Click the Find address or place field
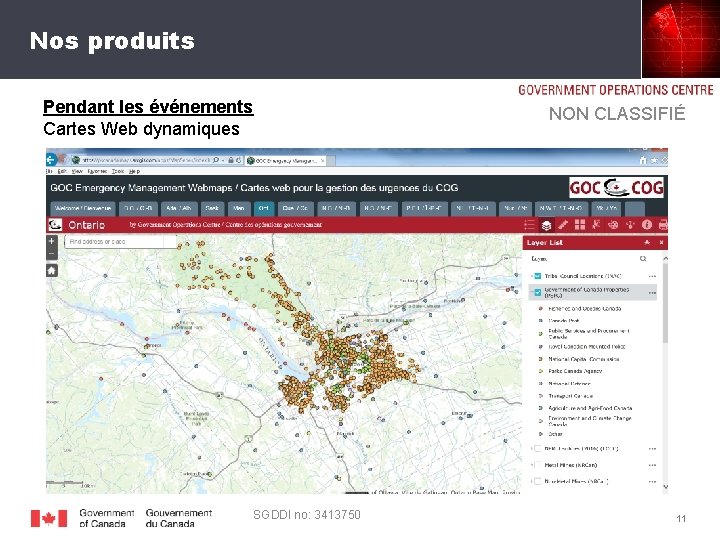Image resolution: width=720 pixels, height=540 pixels. coord(120,242)
